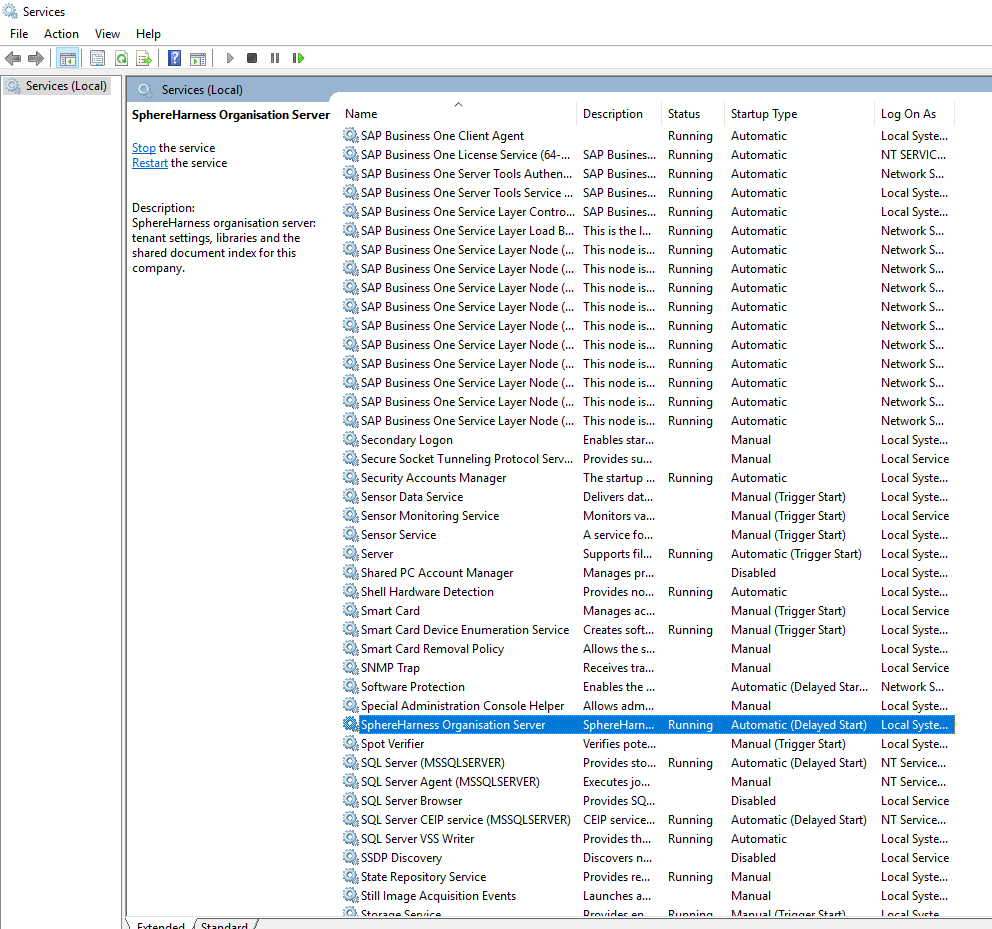The width and height of the screenshot is (992, 929).
Task: Click the Stop Service square icon
Action: (252, 58)
